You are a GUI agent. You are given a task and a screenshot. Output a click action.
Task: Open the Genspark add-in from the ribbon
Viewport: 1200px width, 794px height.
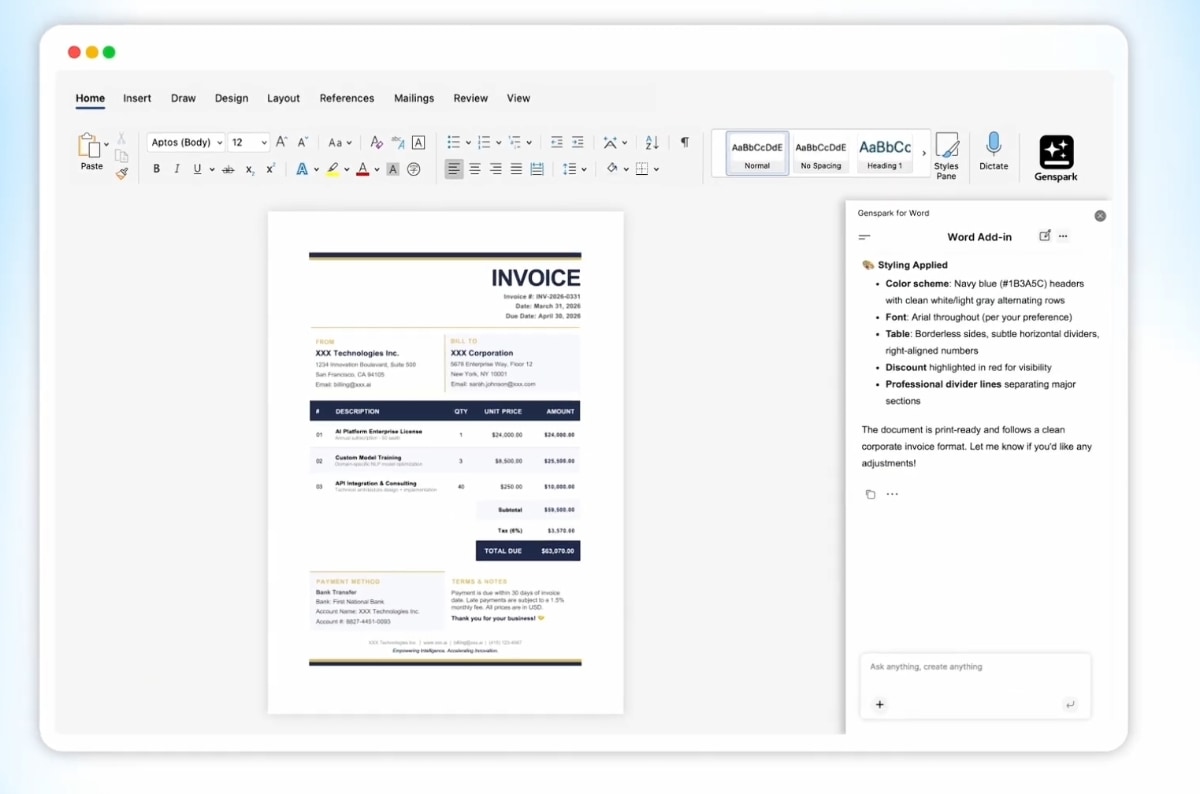coord(1056,158)
